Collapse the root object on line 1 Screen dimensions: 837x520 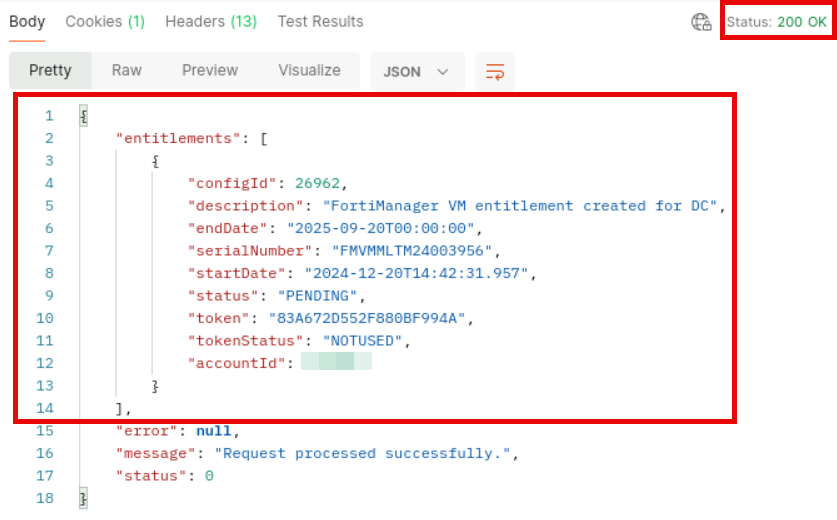tap(83, 116)
